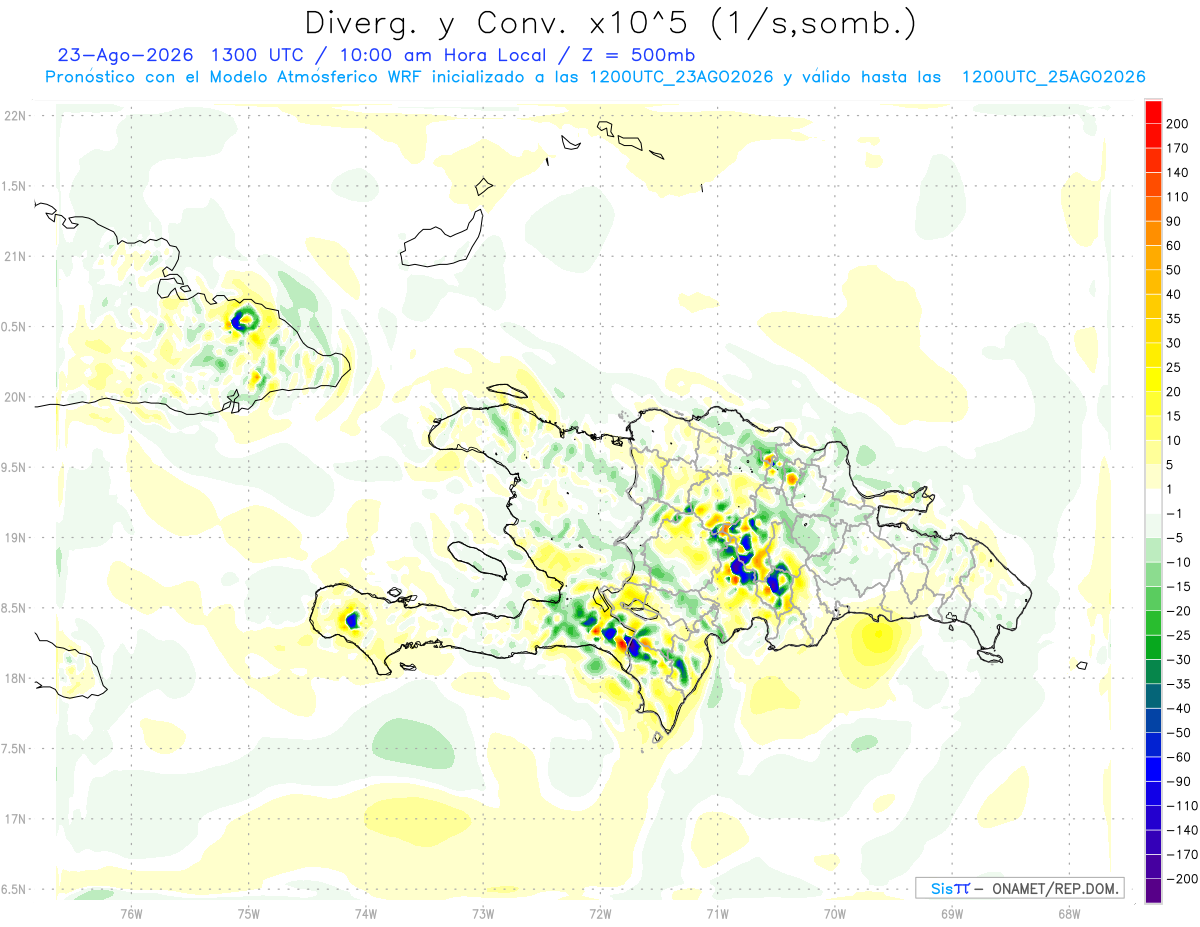This screenshot has height=927, width=1200.
Task: Click the 74W longitude label
Action: point(366,913)
